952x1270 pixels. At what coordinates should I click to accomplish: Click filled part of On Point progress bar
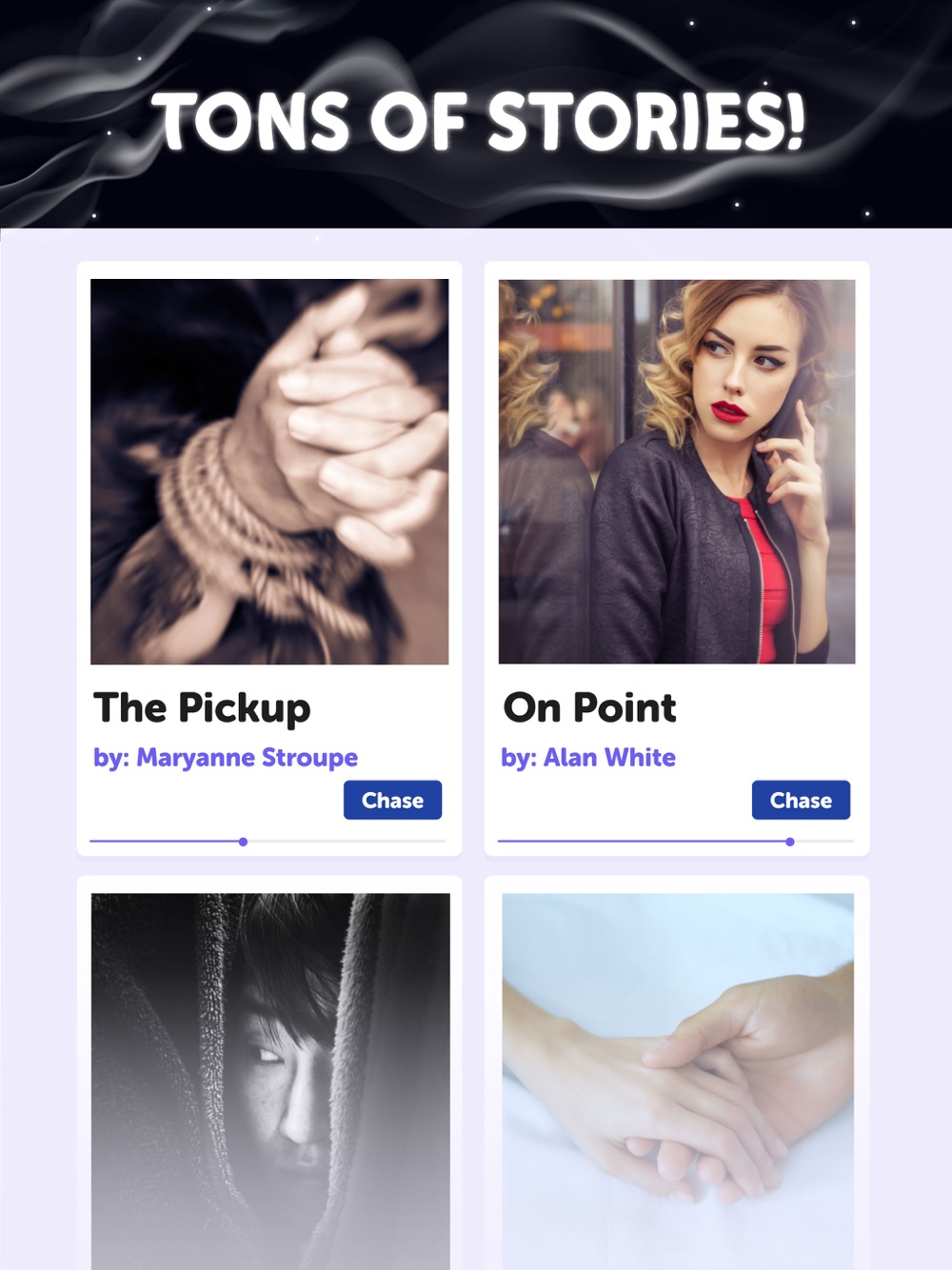pyautogui.click(x=642, y=842)
